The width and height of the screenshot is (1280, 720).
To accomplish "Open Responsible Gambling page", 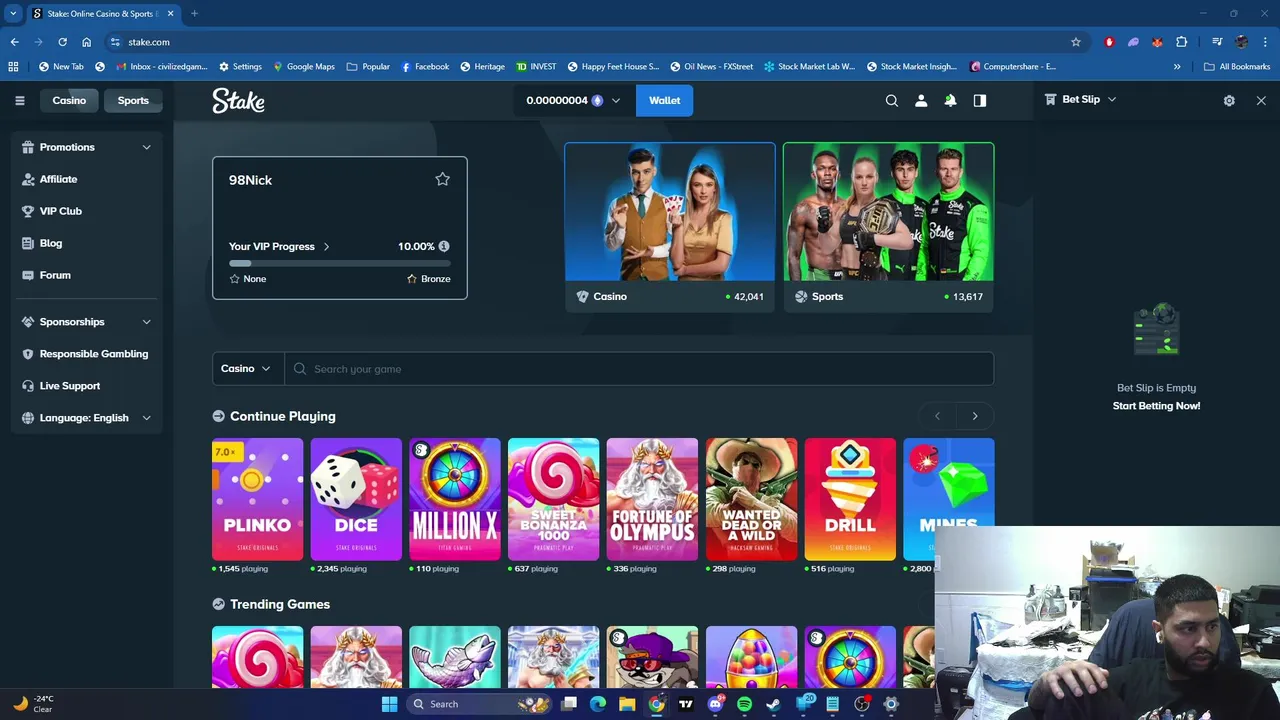I will pyautogui.click(x=87, y=354).
